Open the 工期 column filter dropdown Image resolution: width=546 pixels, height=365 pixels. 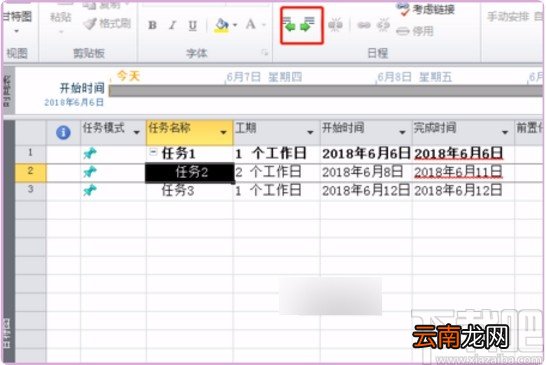pyautogui.click(x=310, y=132)
